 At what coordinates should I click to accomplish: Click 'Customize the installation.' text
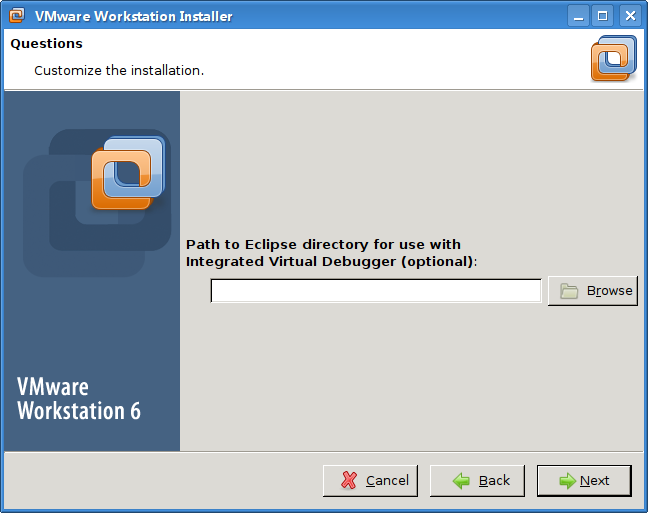point(119,71)
